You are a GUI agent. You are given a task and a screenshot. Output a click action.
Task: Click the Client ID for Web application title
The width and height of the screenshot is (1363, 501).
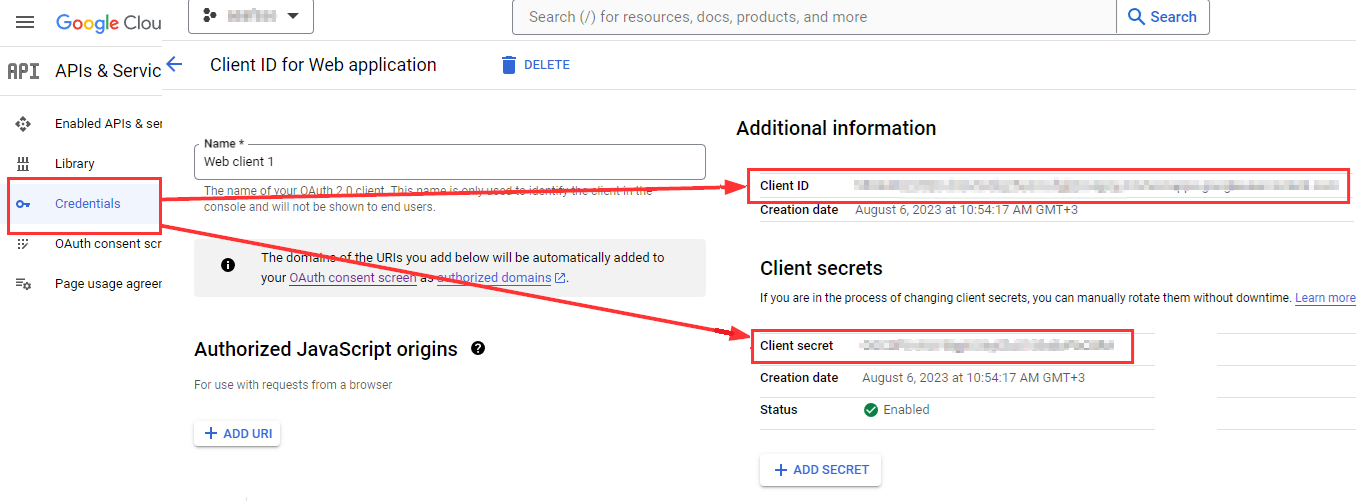(x=323, y=65)
